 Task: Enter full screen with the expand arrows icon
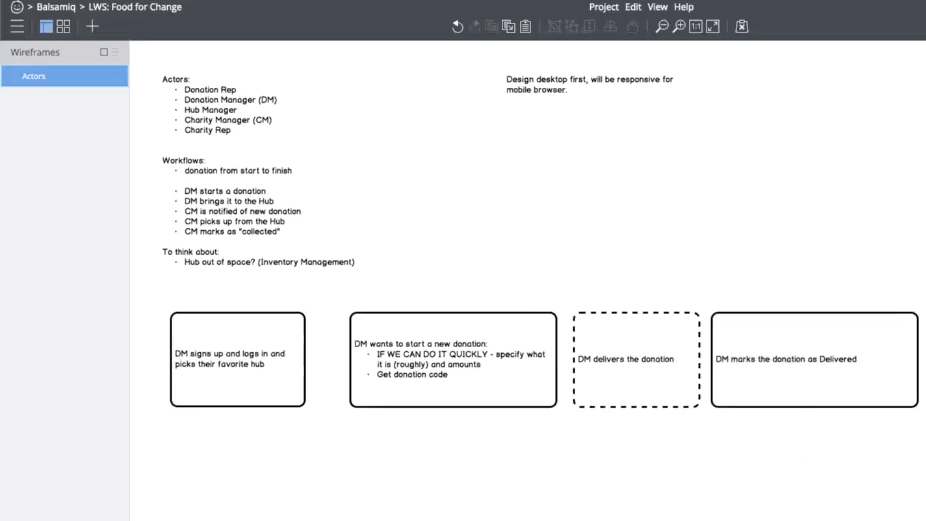[x=713, y=27]
